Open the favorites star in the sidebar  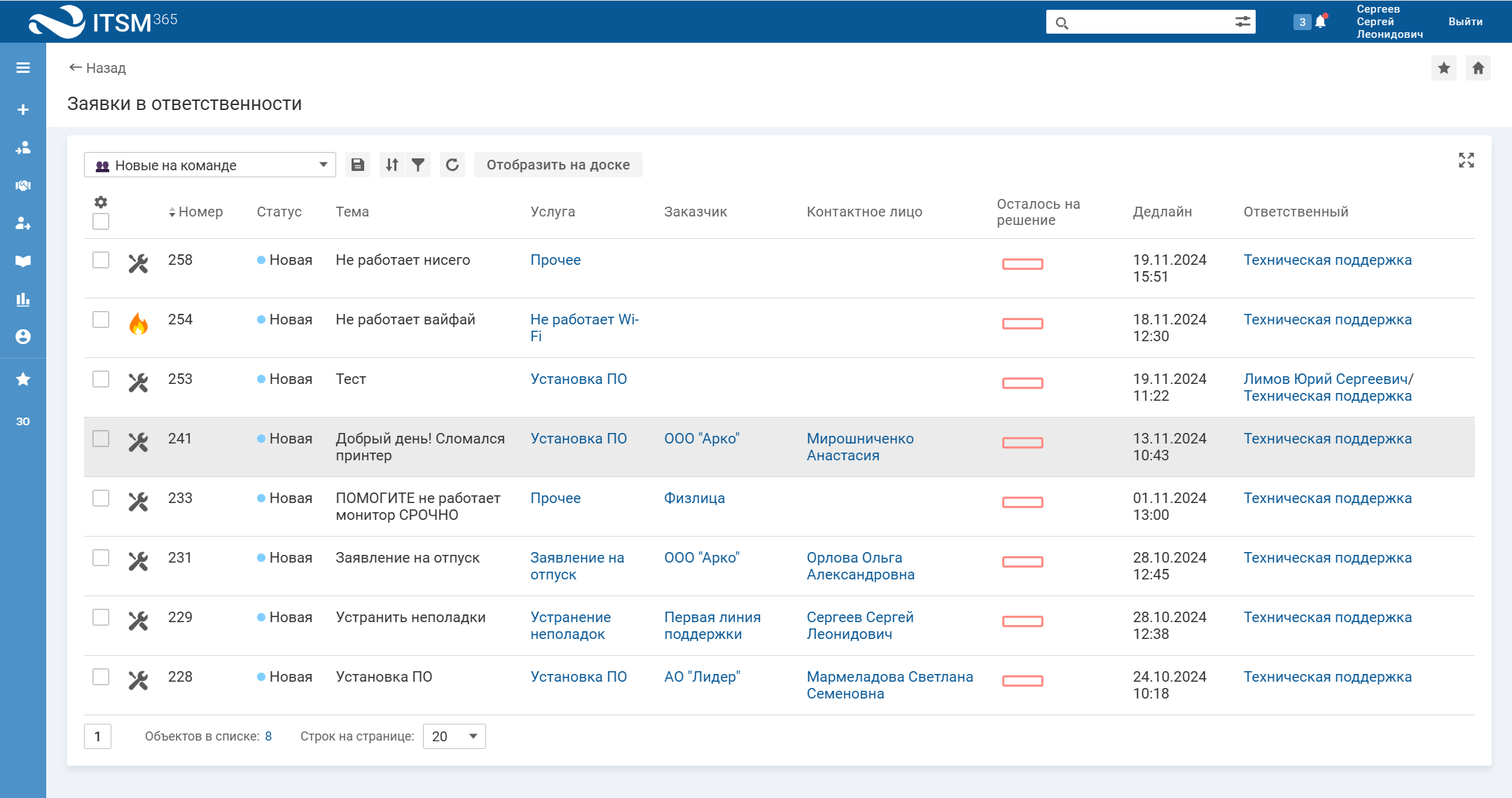(22, 379)
